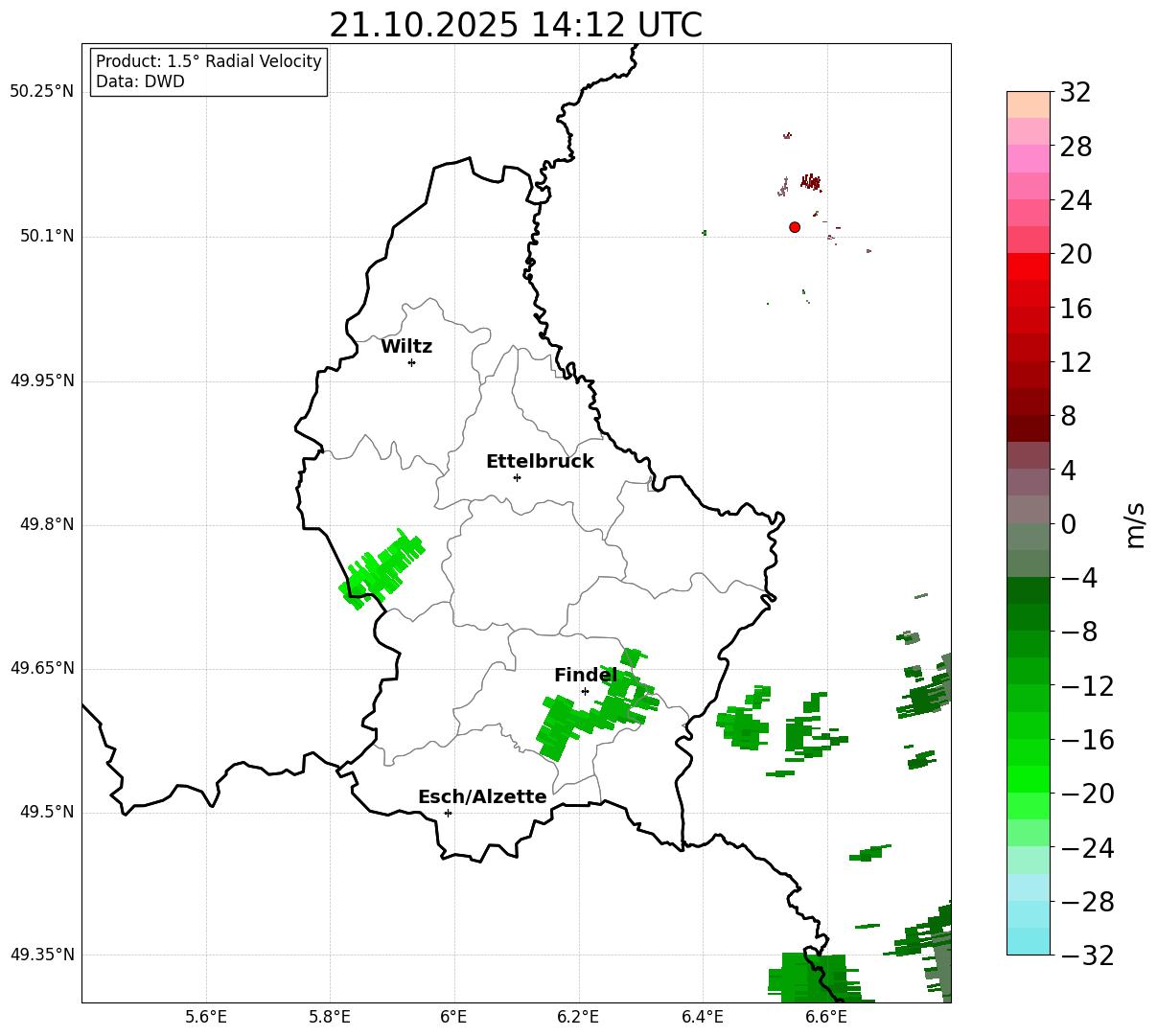Select the Esch/Alzette city label
The width and height of the screenshot is (1157, 1036).
point(482,797)
